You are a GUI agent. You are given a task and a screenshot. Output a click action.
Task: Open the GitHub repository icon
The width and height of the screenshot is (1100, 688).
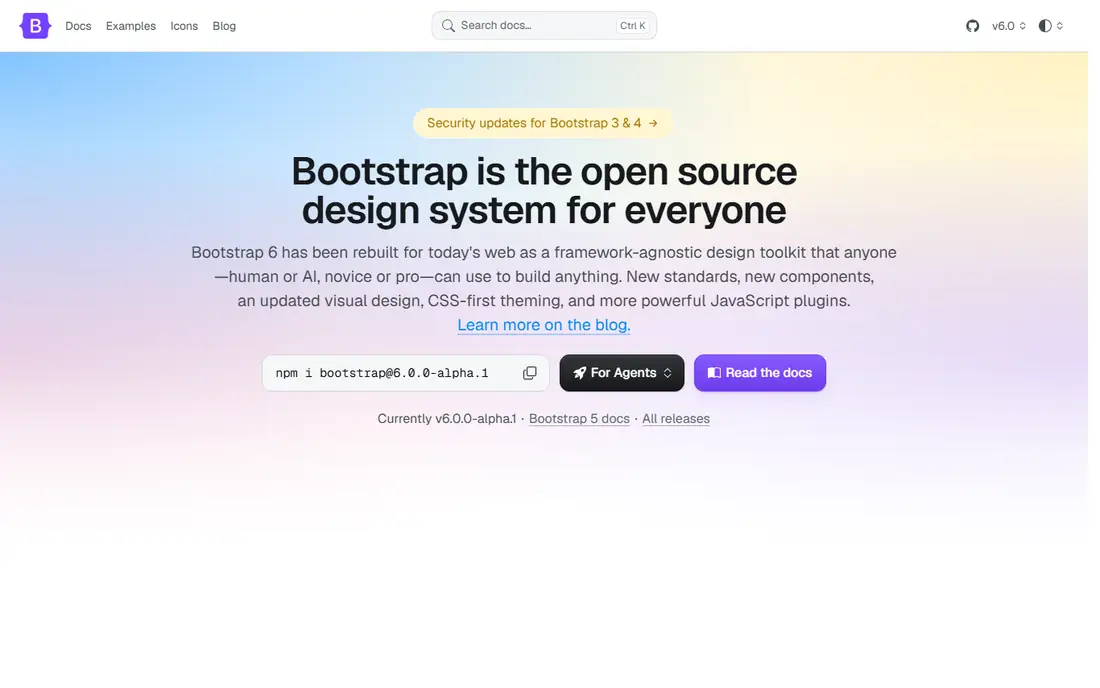[x=972, y=26]
